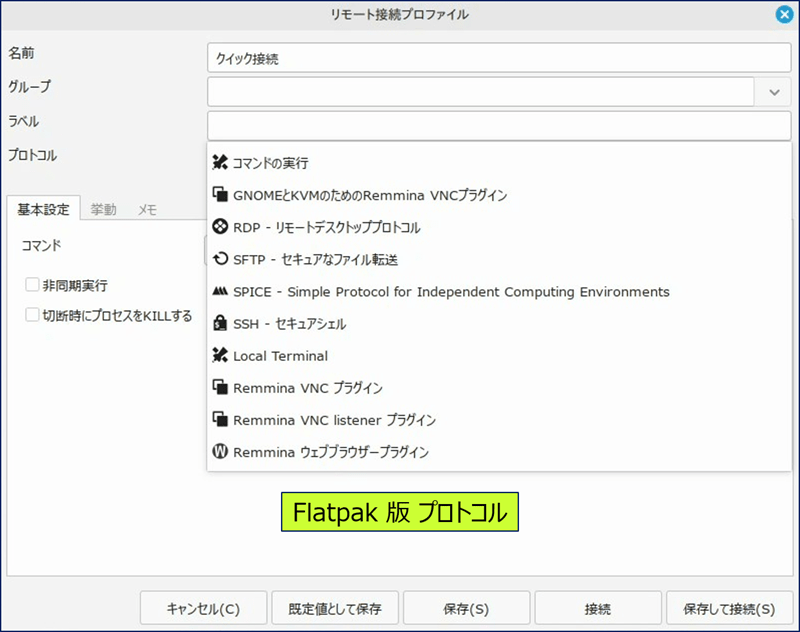This screenshot has height=632, width=800.
Task: Open the 挙動 tab
Action: pos(104,209)
